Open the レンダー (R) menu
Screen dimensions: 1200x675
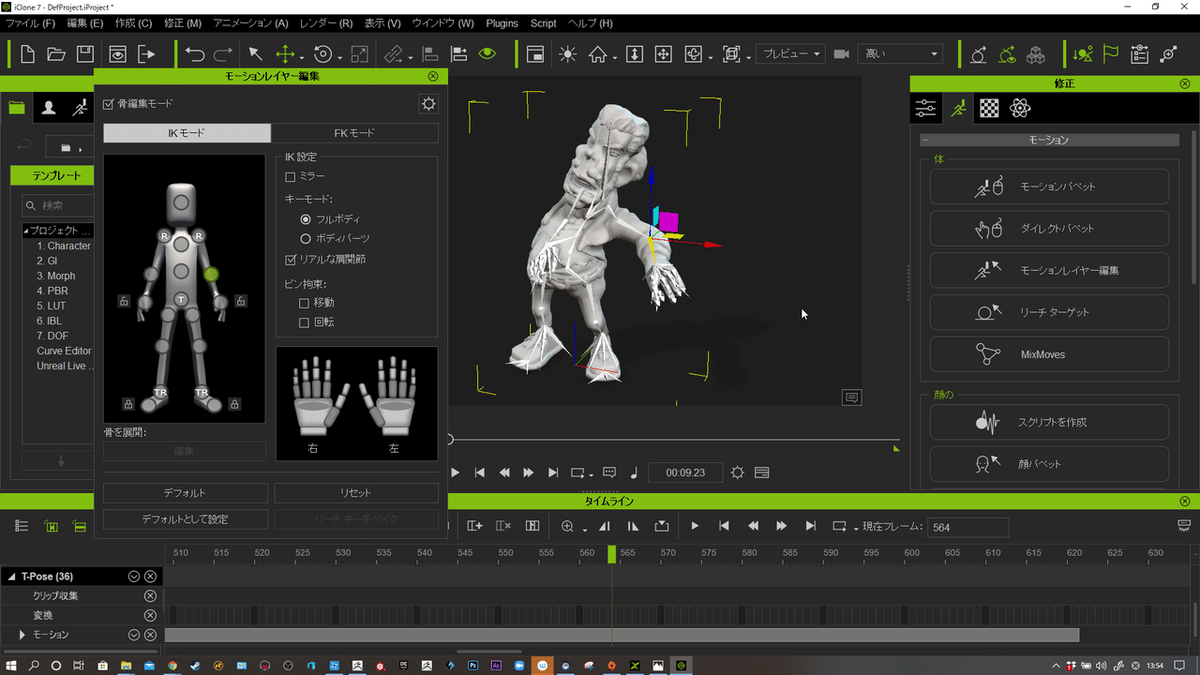point(326,22)
